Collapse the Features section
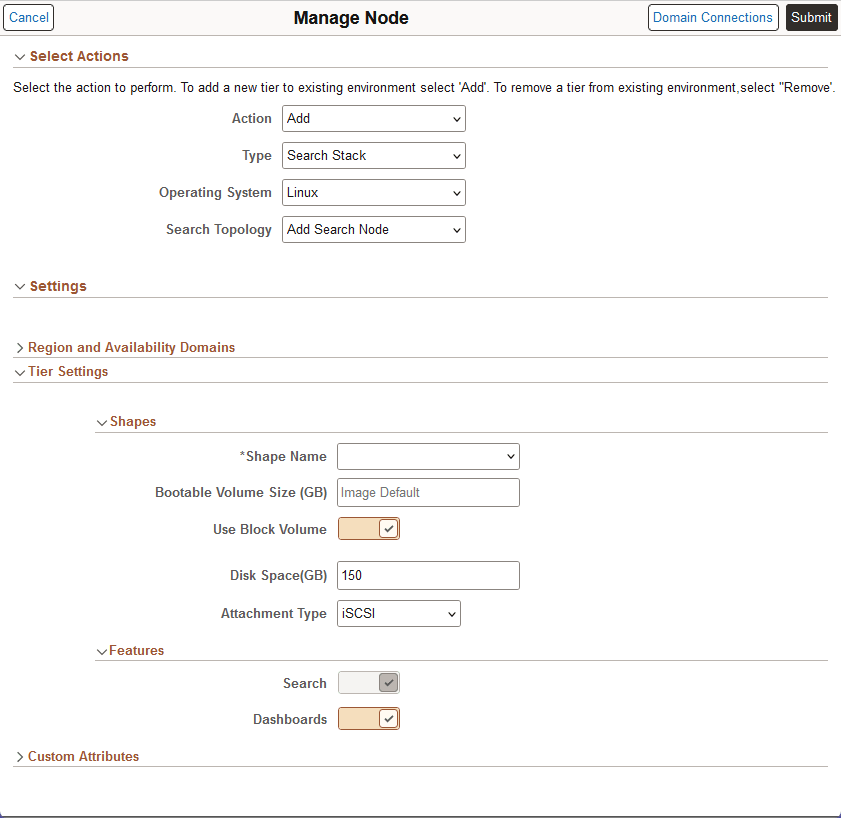841x818 pixels. (x=102, y=650)
